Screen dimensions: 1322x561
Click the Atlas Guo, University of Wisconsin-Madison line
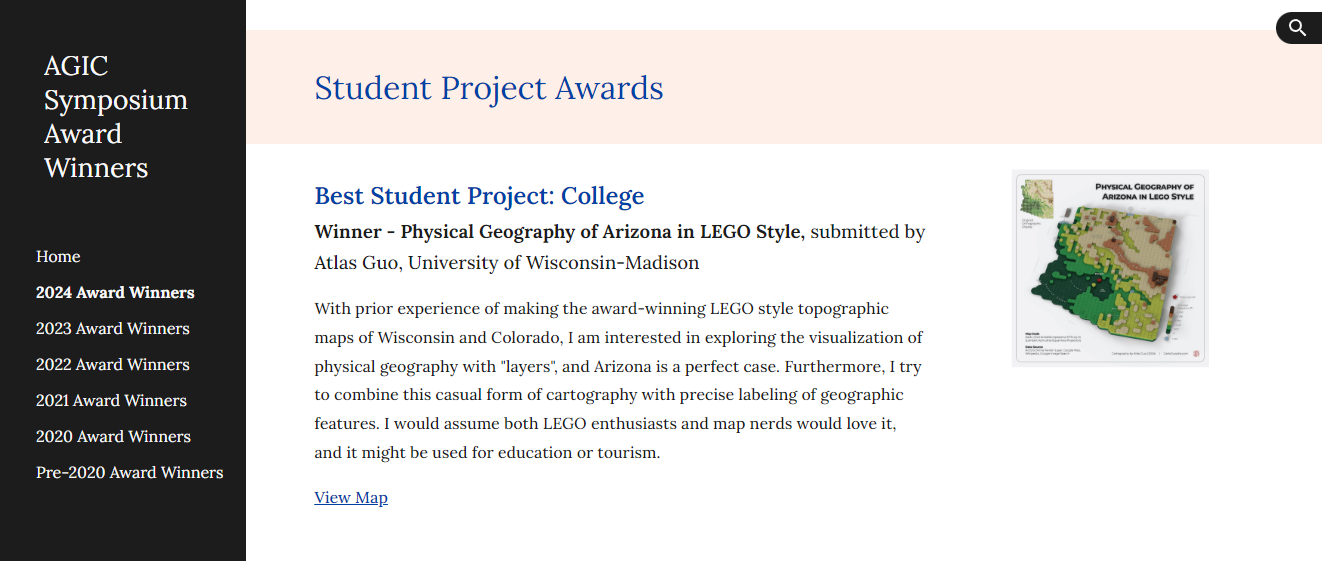click(x=506, y=264)
